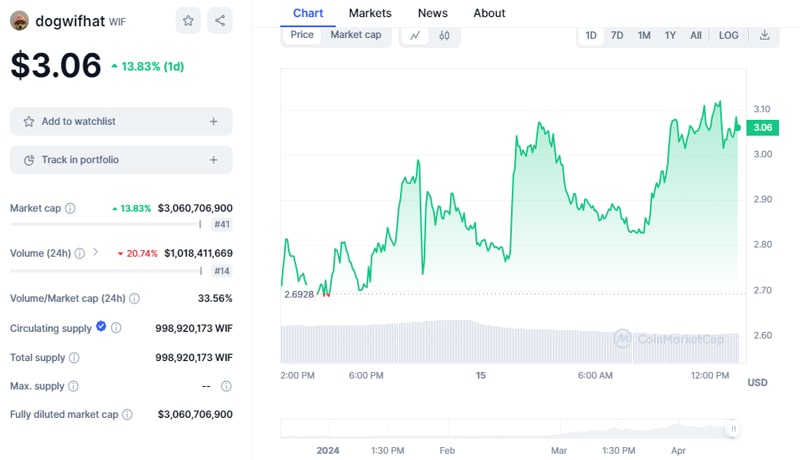Click the plus icon on Add to watchlist
The height and width of the screenshot is (460, 800).
(214, 121)
